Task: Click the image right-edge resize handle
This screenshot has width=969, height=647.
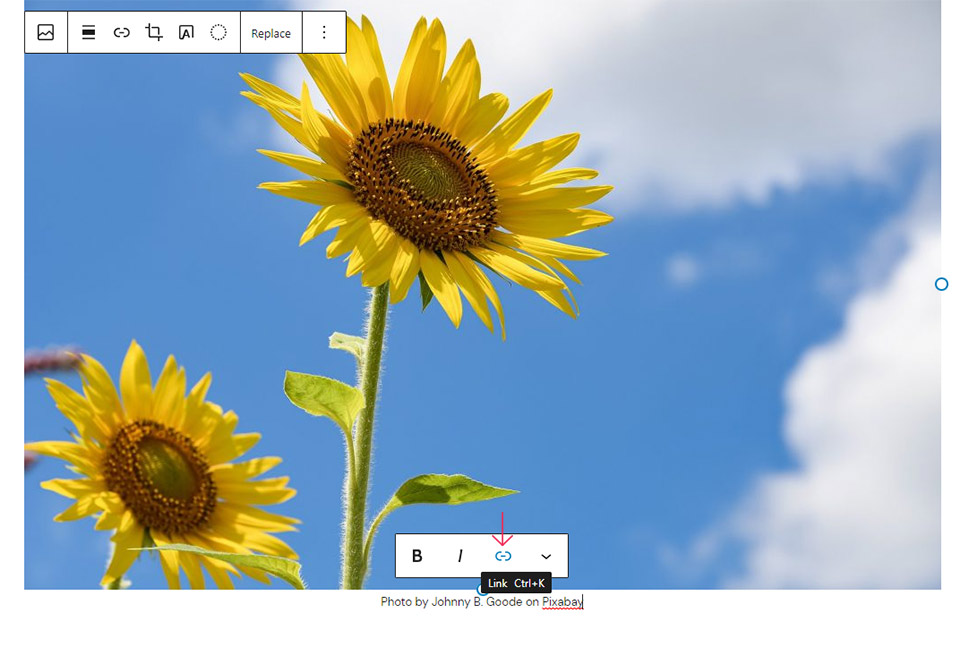Action: 941,284
